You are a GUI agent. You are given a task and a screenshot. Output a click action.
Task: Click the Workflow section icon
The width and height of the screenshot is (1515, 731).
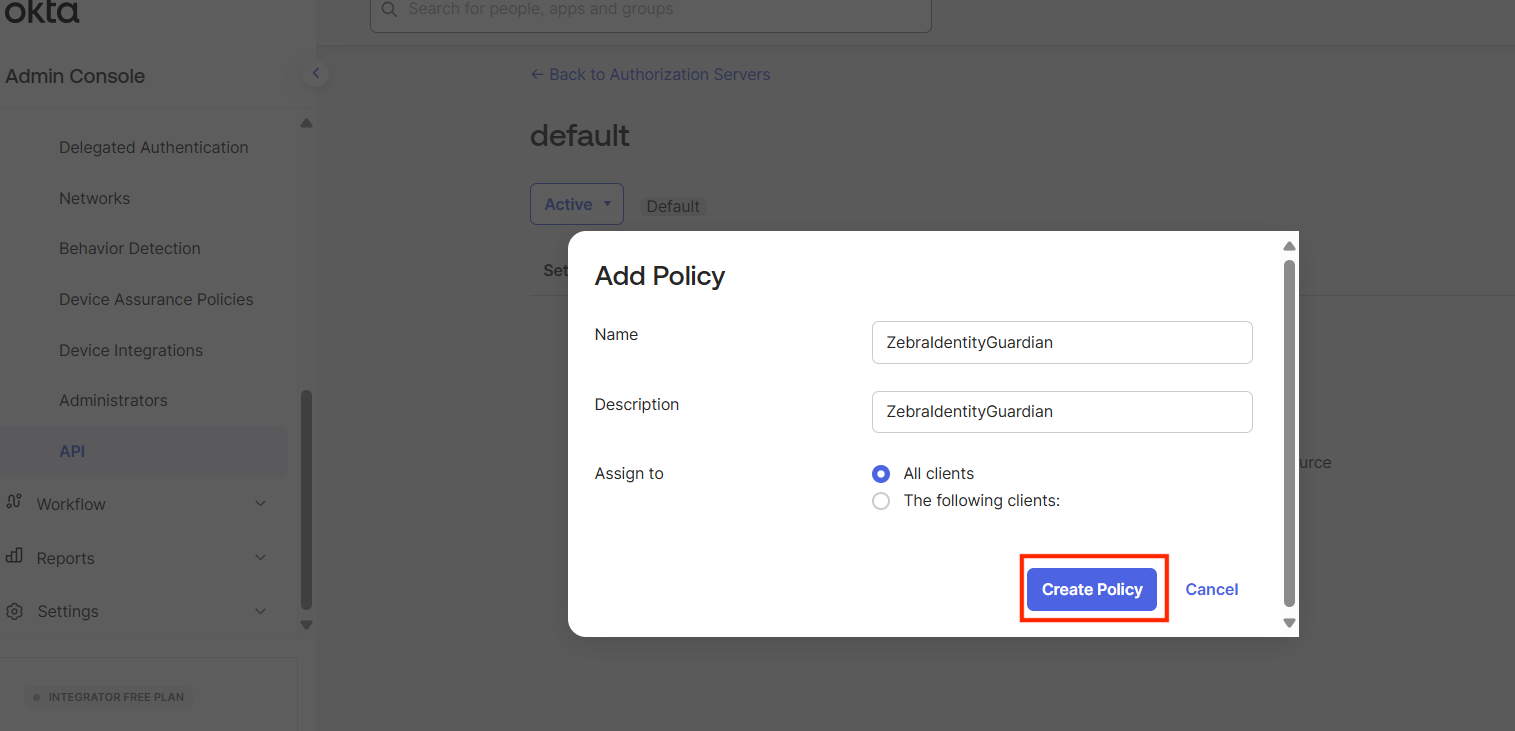pos(14,503)
